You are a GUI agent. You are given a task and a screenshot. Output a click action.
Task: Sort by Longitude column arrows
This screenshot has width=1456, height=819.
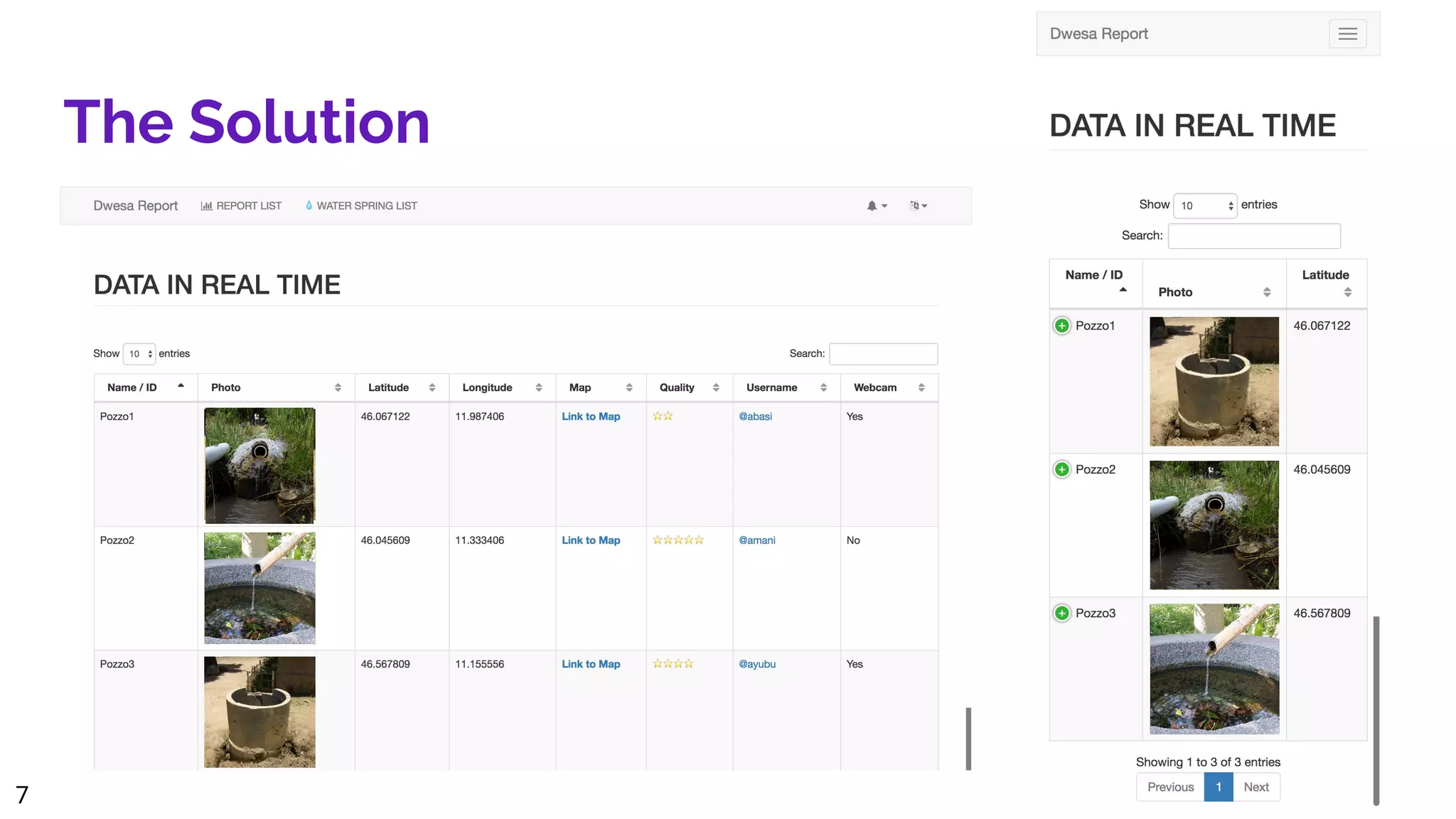pyautogui.click(x=539, y=388)
